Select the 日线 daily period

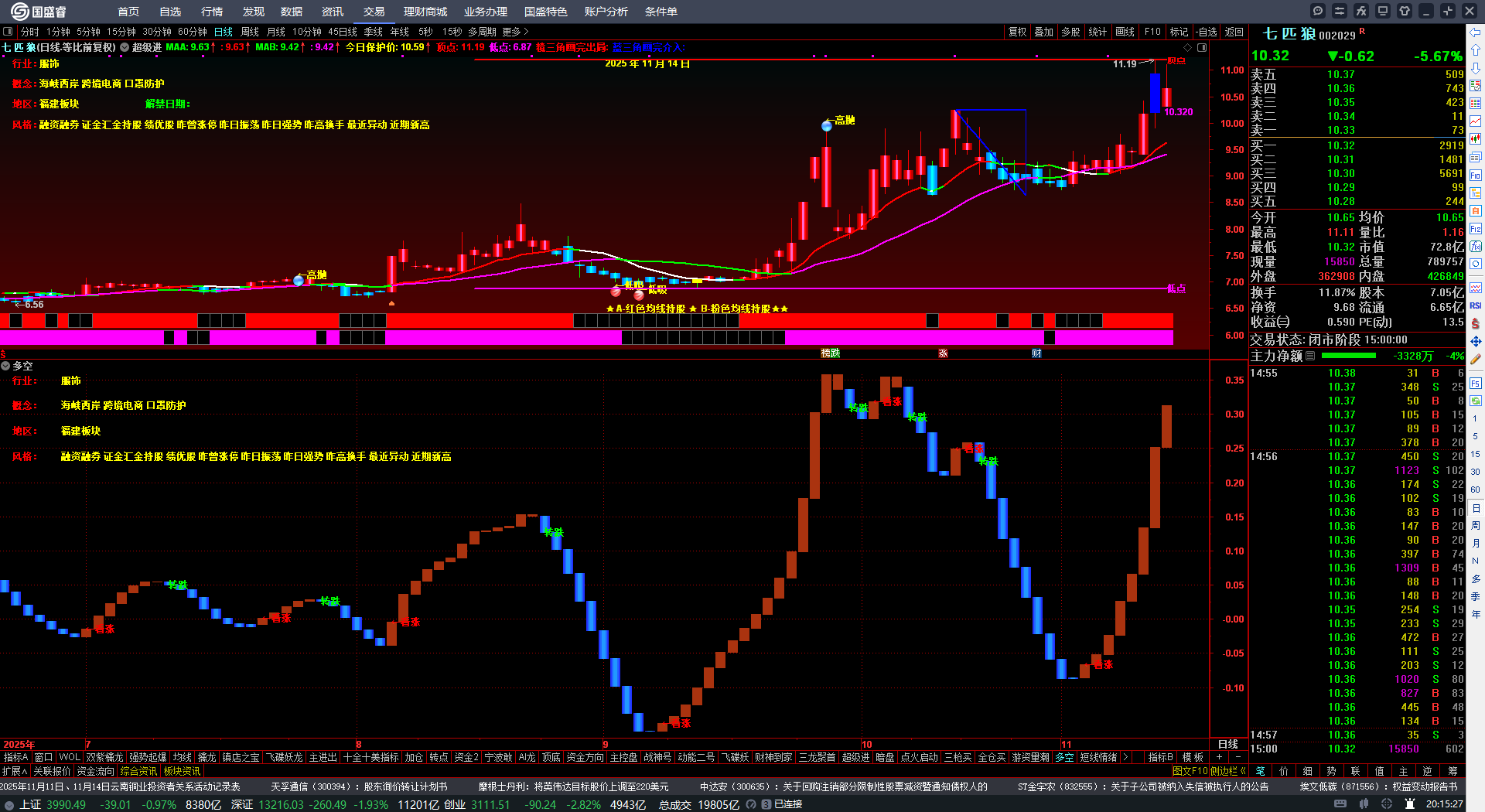coord(224,32)
